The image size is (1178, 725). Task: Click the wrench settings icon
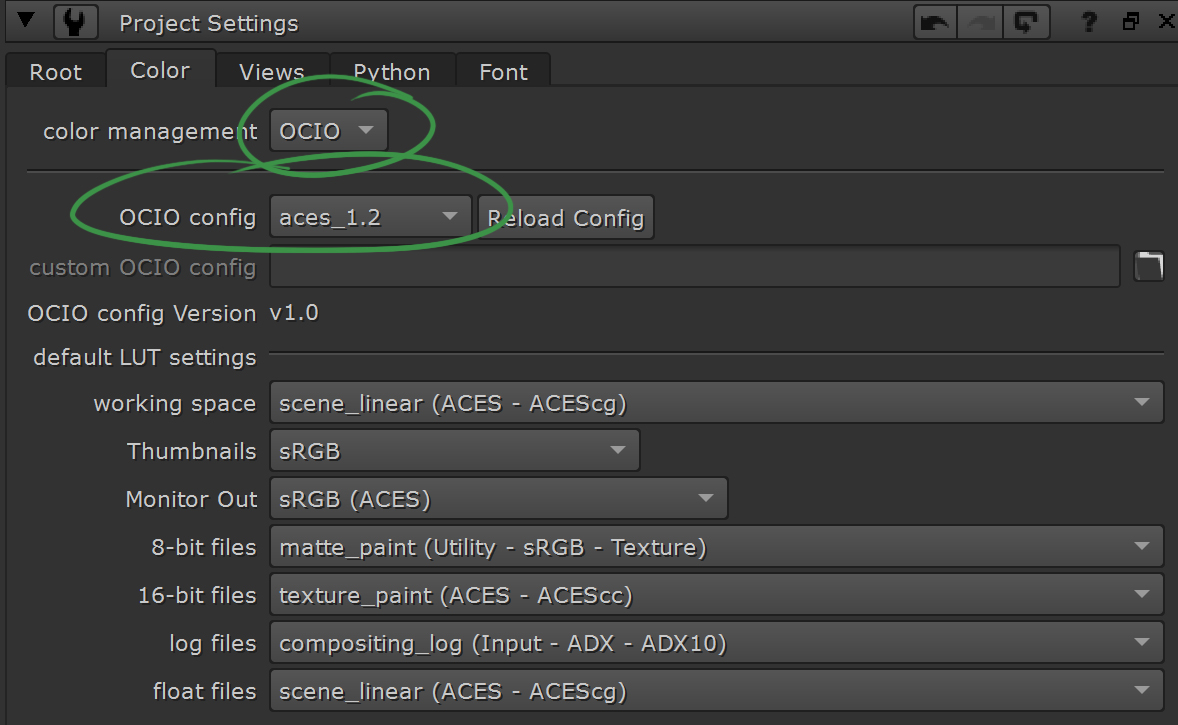coord(75,22)
